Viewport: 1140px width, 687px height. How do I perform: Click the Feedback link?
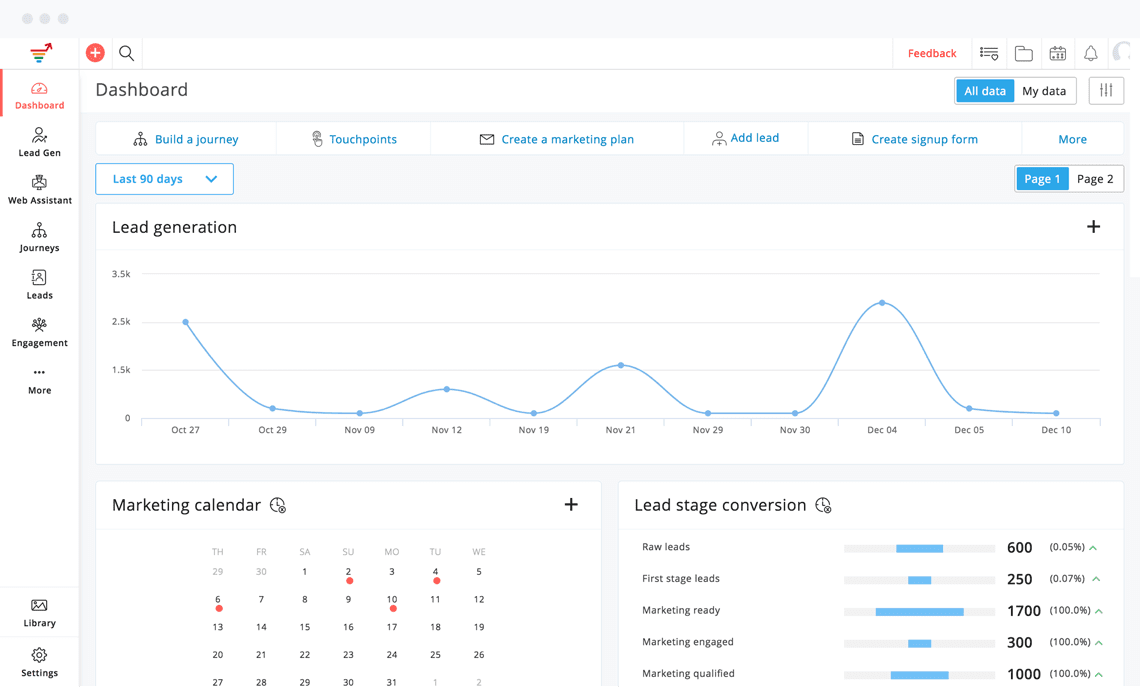pos(931,53)
